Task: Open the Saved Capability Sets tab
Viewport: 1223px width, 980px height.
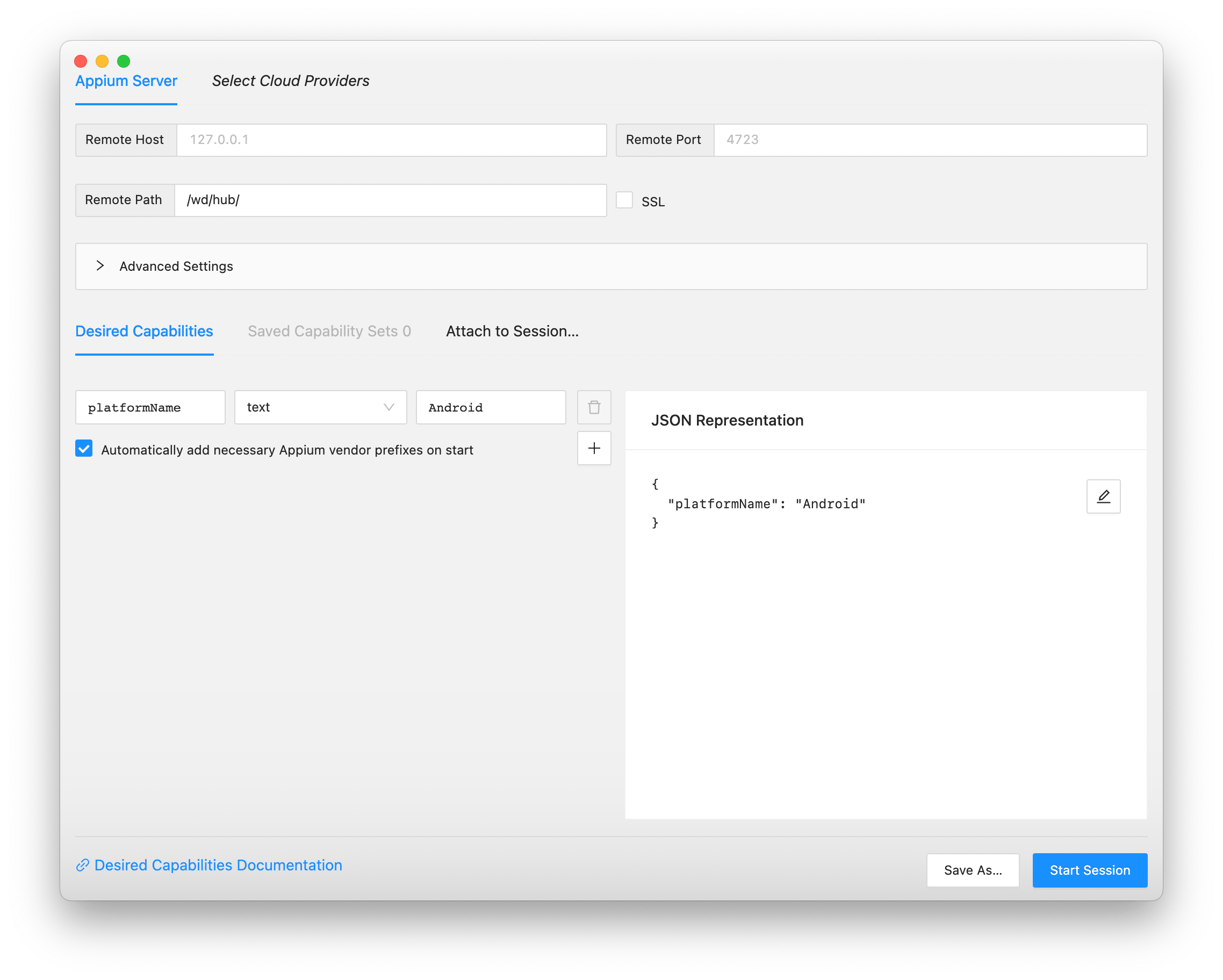Action: (x=329, y=331)
